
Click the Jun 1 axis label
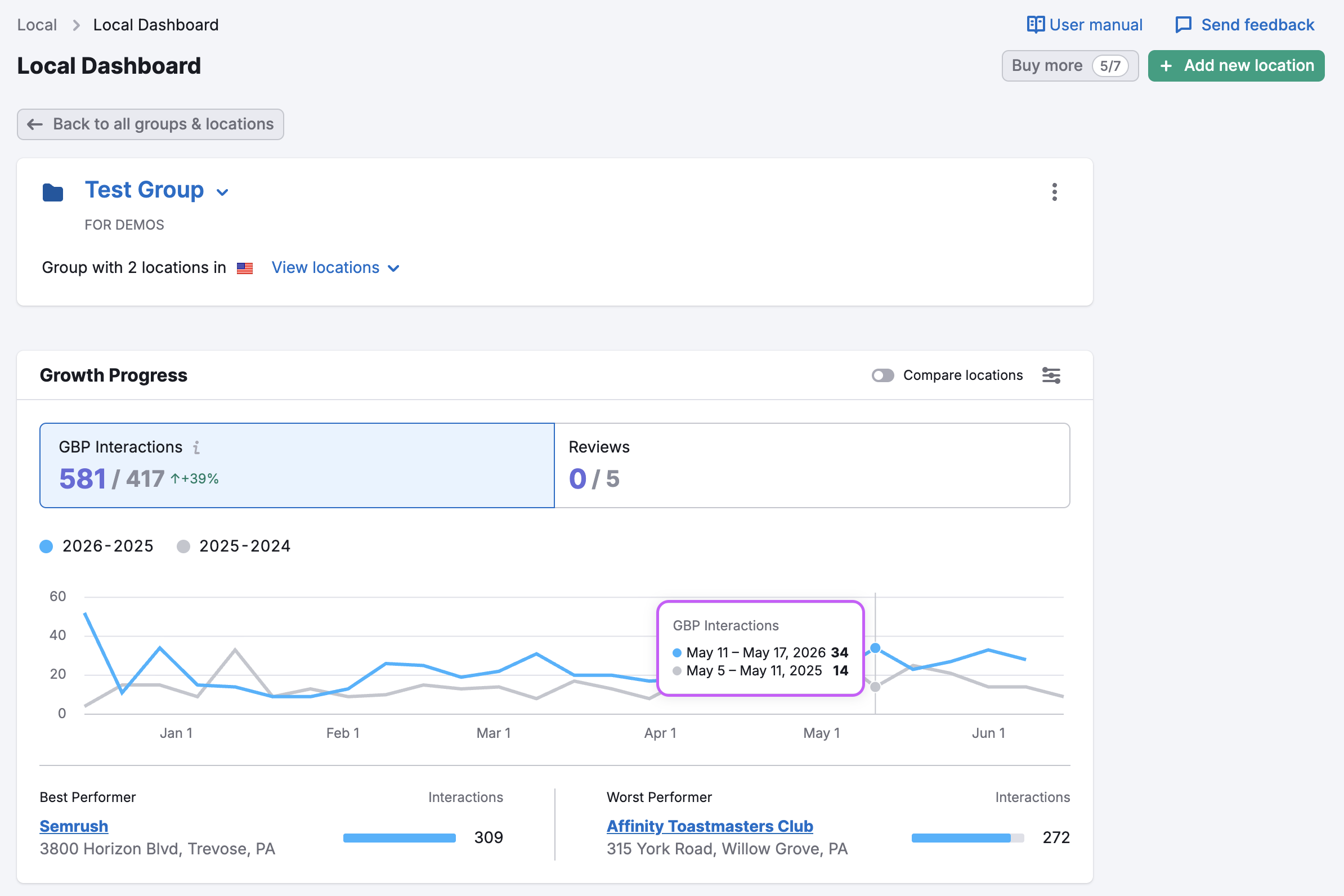(988, 733)
